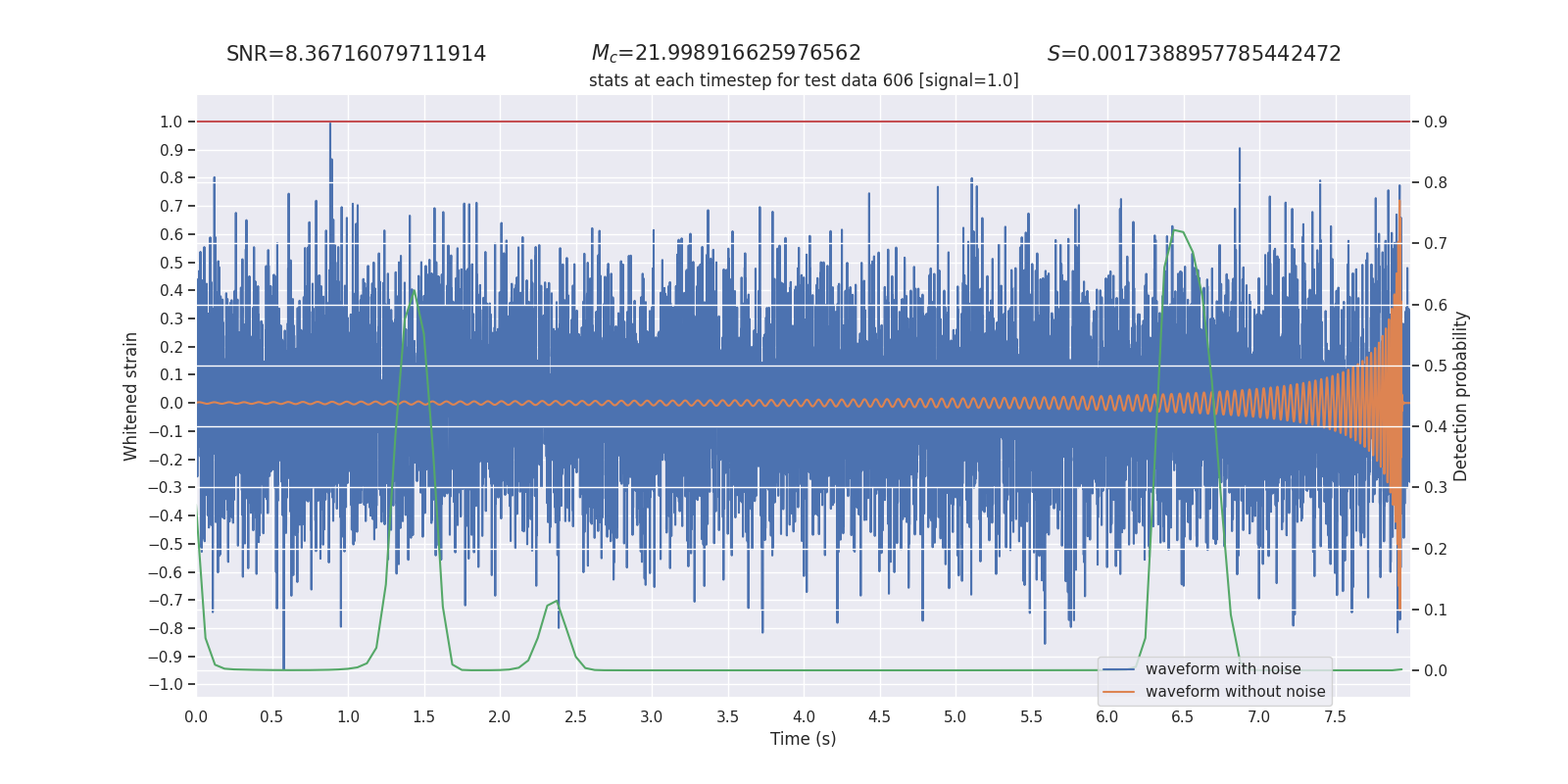Click Time axis tick label 5.5
Viewport: 1568px width, 784px height.
(x=1032, y=717)
